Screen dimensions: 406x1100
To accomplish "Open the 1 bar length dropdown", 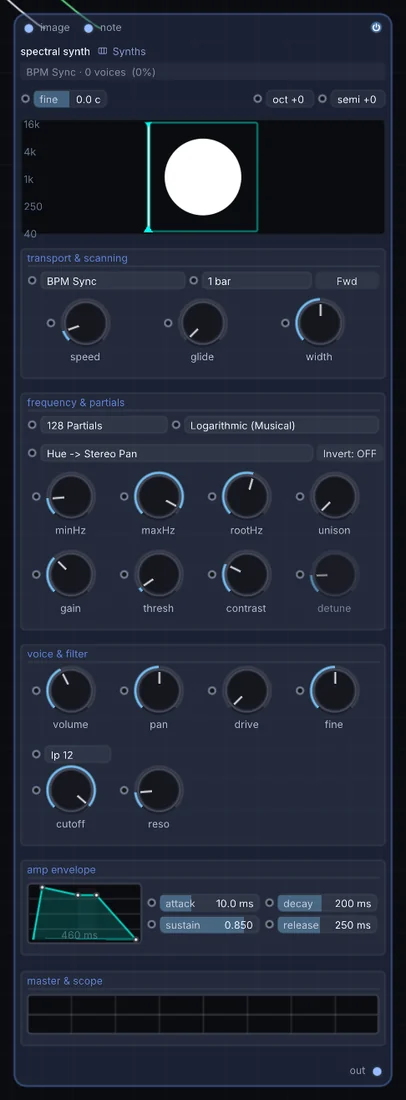I will click(257, 281).
